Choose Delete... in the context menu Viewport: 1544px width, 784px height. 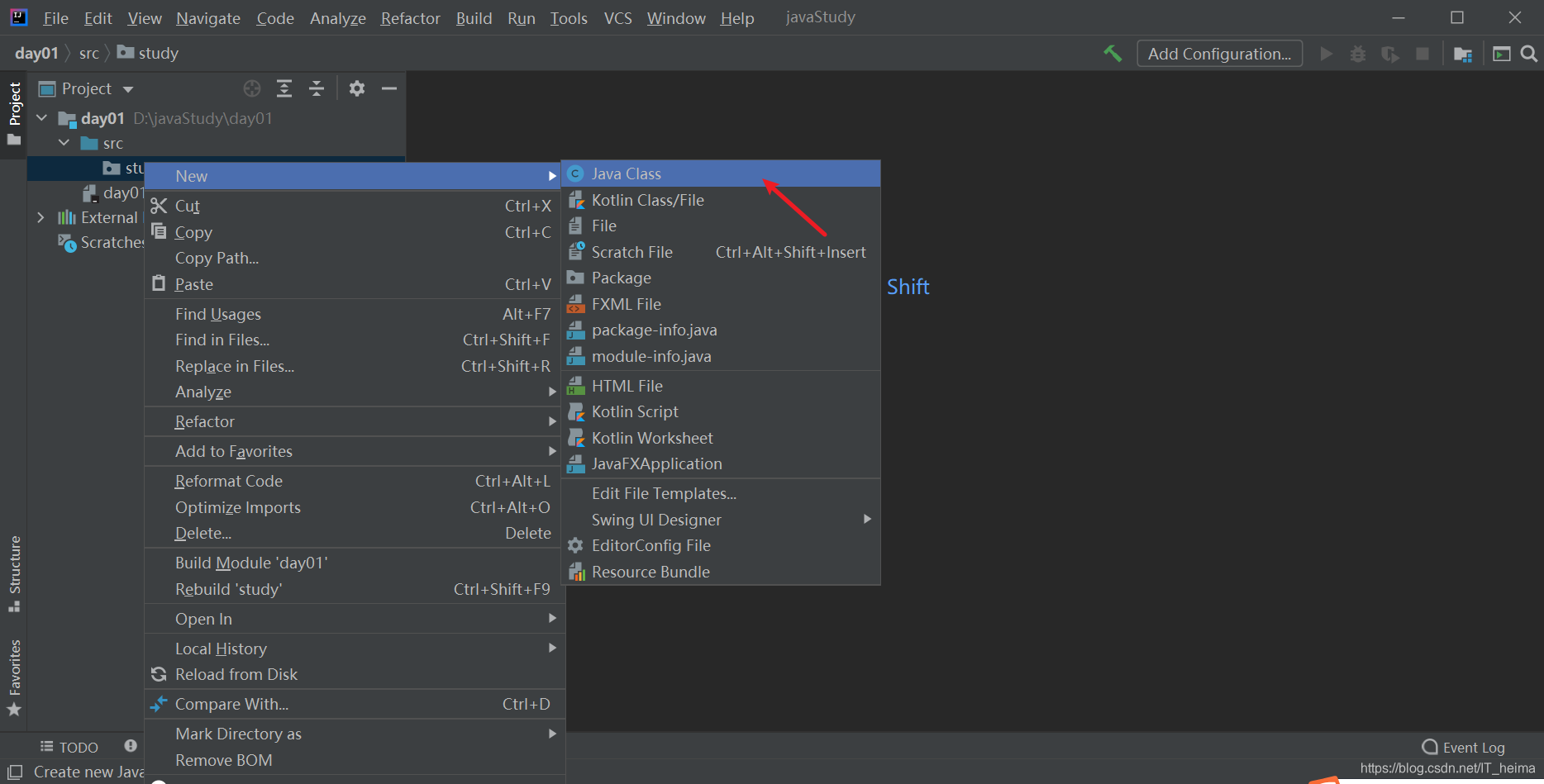pos(355,533)
